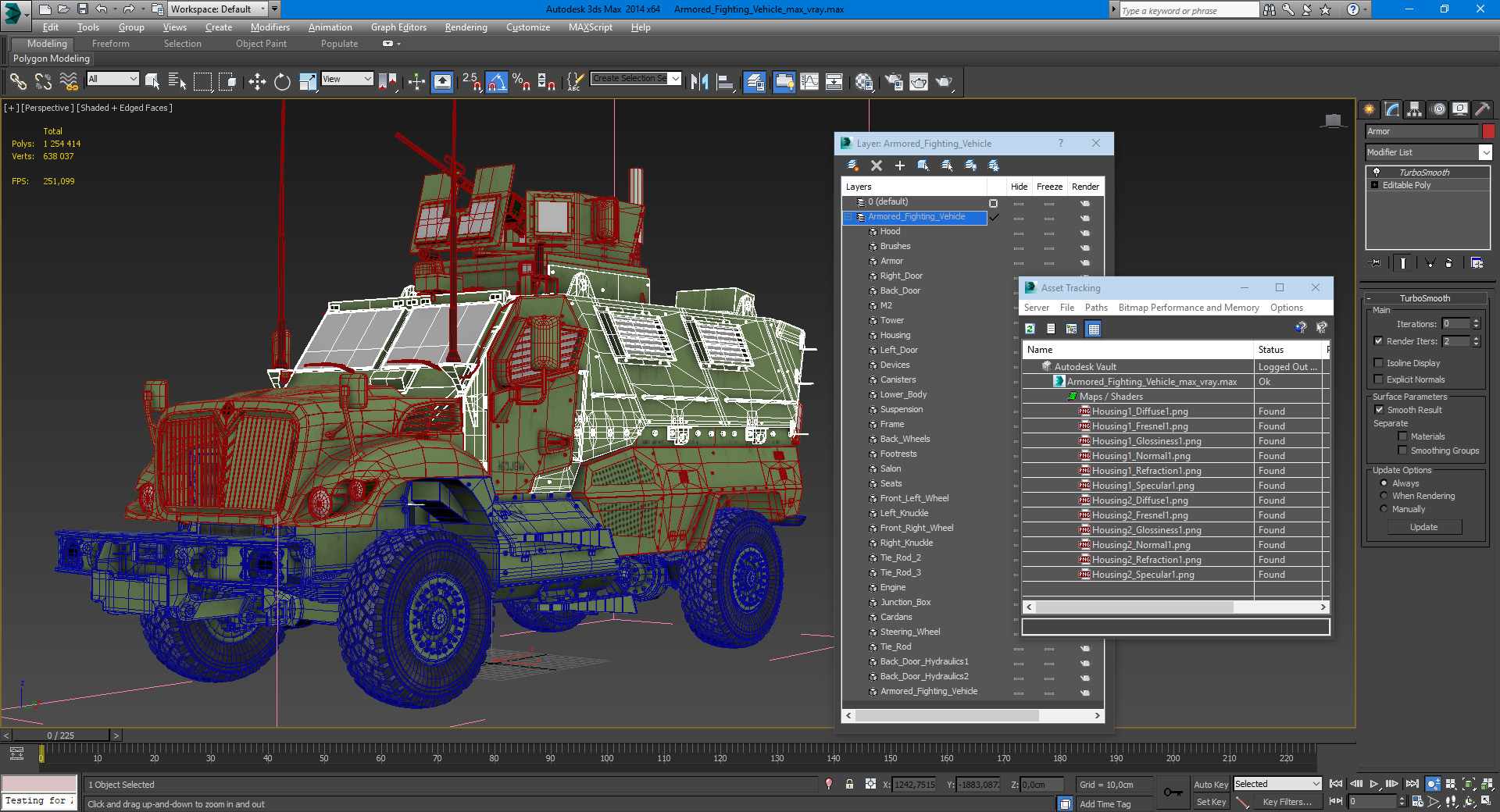1500x812 pixels.
Task: Activate the Select and Rotate tool
Action: click(x=282, y=81)
